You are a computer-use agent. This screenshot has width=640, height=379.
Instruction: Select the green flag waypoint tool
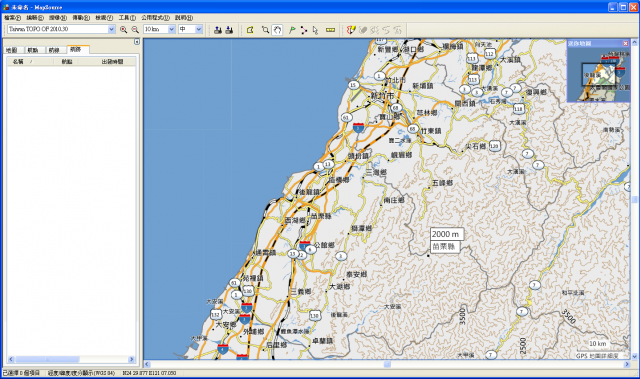(x=292, y=29)
